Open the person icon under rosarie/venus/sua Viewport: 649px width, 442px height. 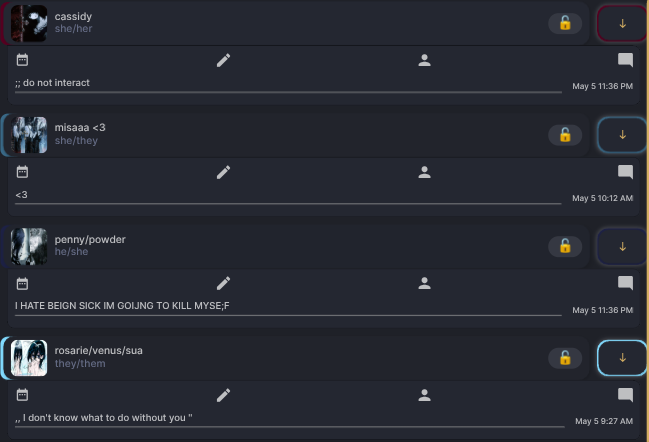pos(424,395)
